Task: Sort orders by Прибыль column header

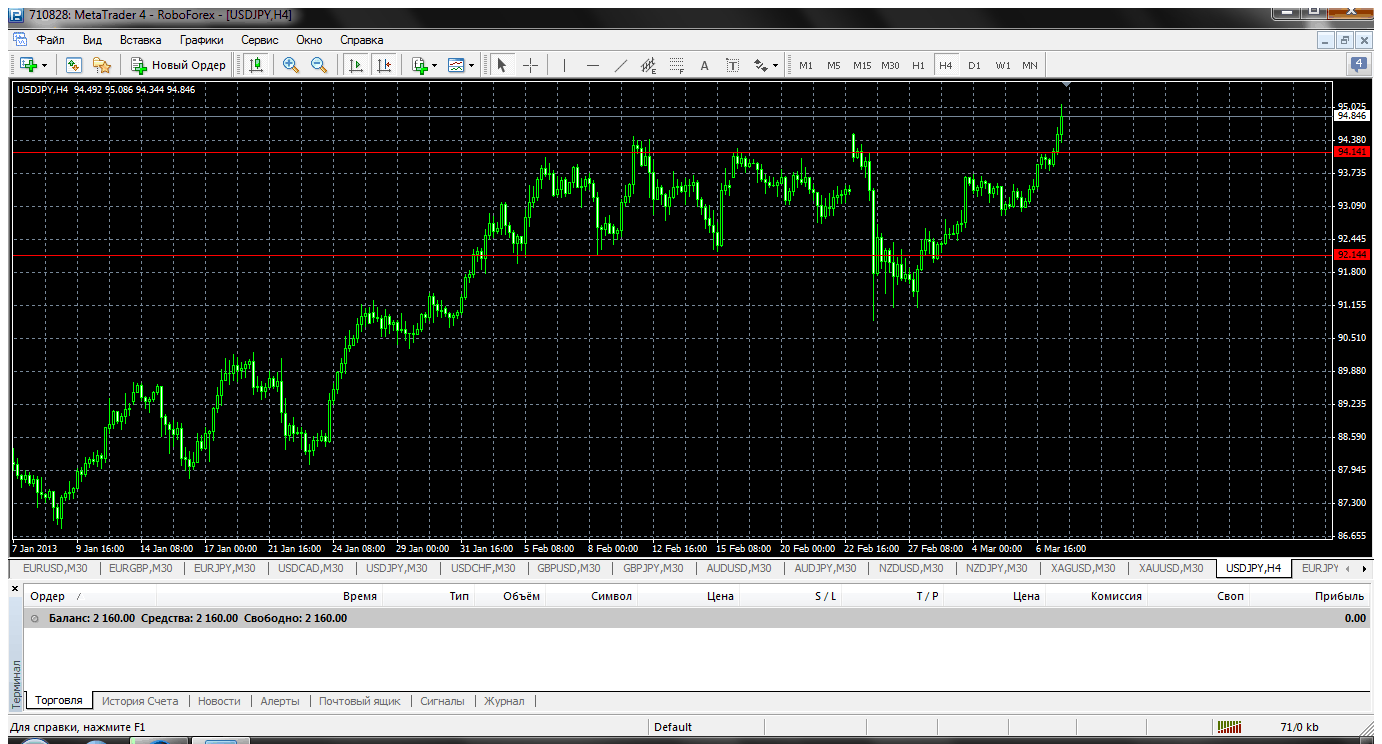Action: [1339, 596]
